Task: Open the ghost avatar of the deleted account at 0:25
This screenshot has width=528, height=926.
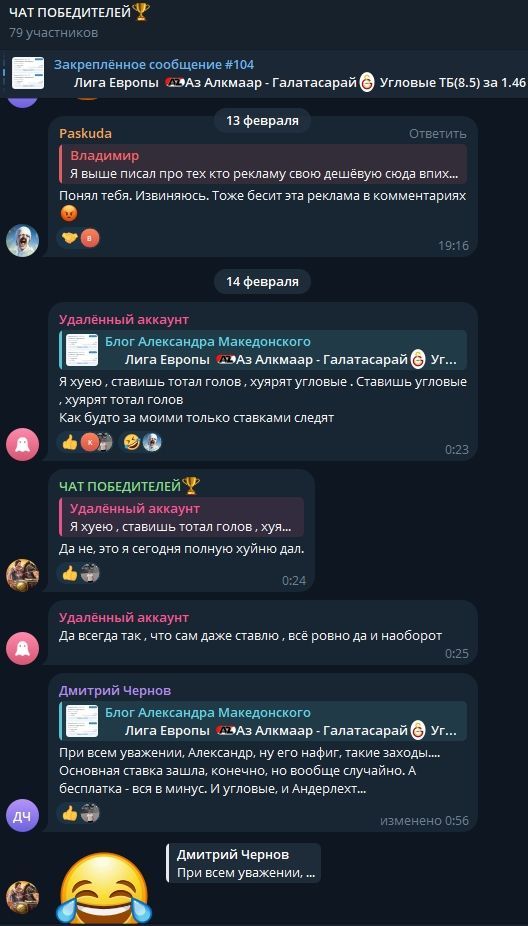Action: coord(22,648)
